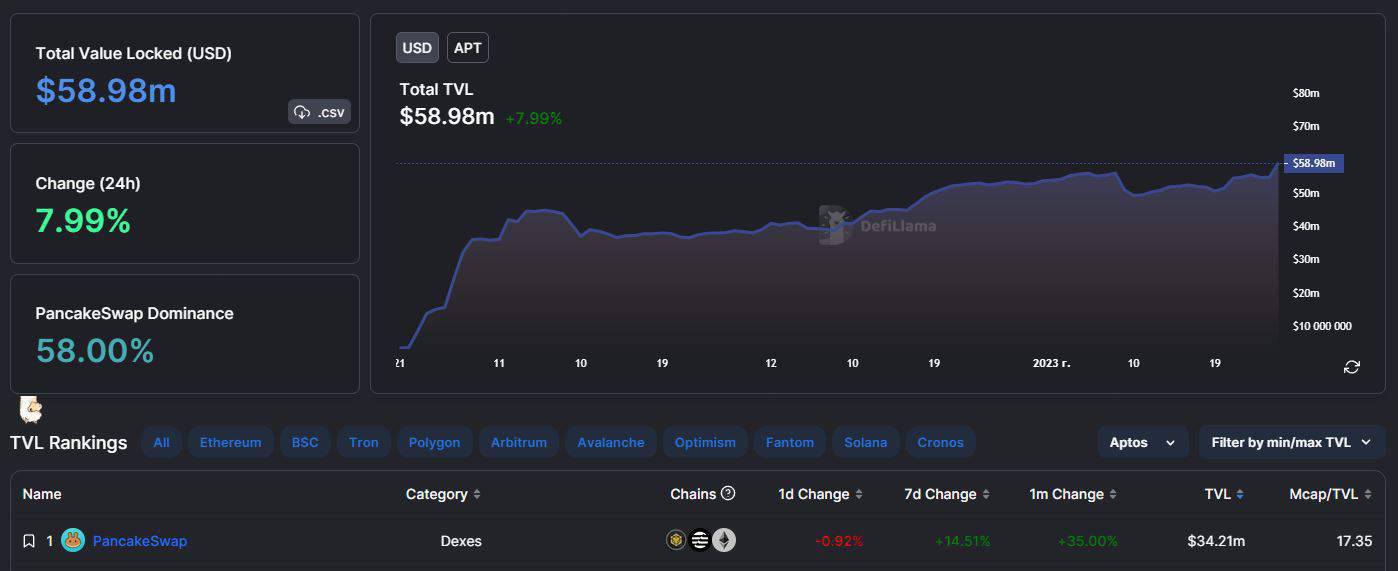Click the Ethereum chain icon in PancakeSwap row
The height and width of the screenshot is (571, 1398).
pos(724,541)
